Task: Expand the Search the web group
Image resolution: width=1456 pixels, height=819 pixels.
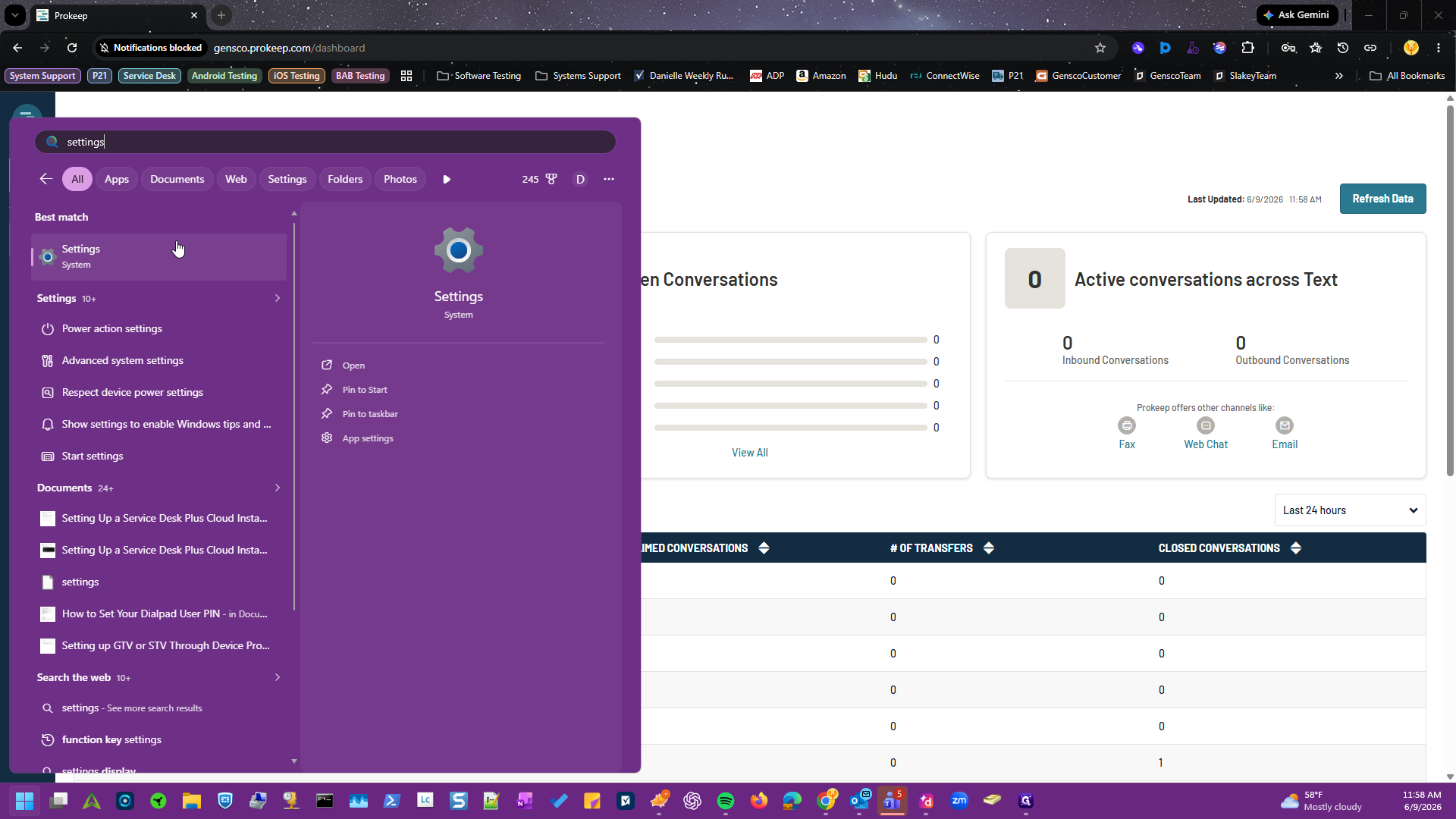Action: click(x=278, y=677)
